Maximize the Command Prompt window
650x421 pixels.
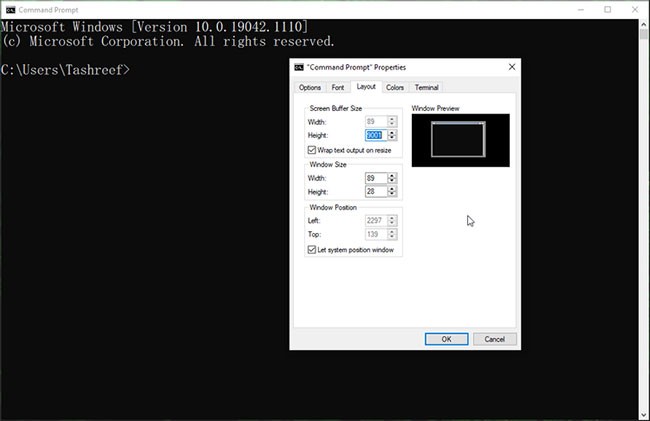(x=607, y=9)
